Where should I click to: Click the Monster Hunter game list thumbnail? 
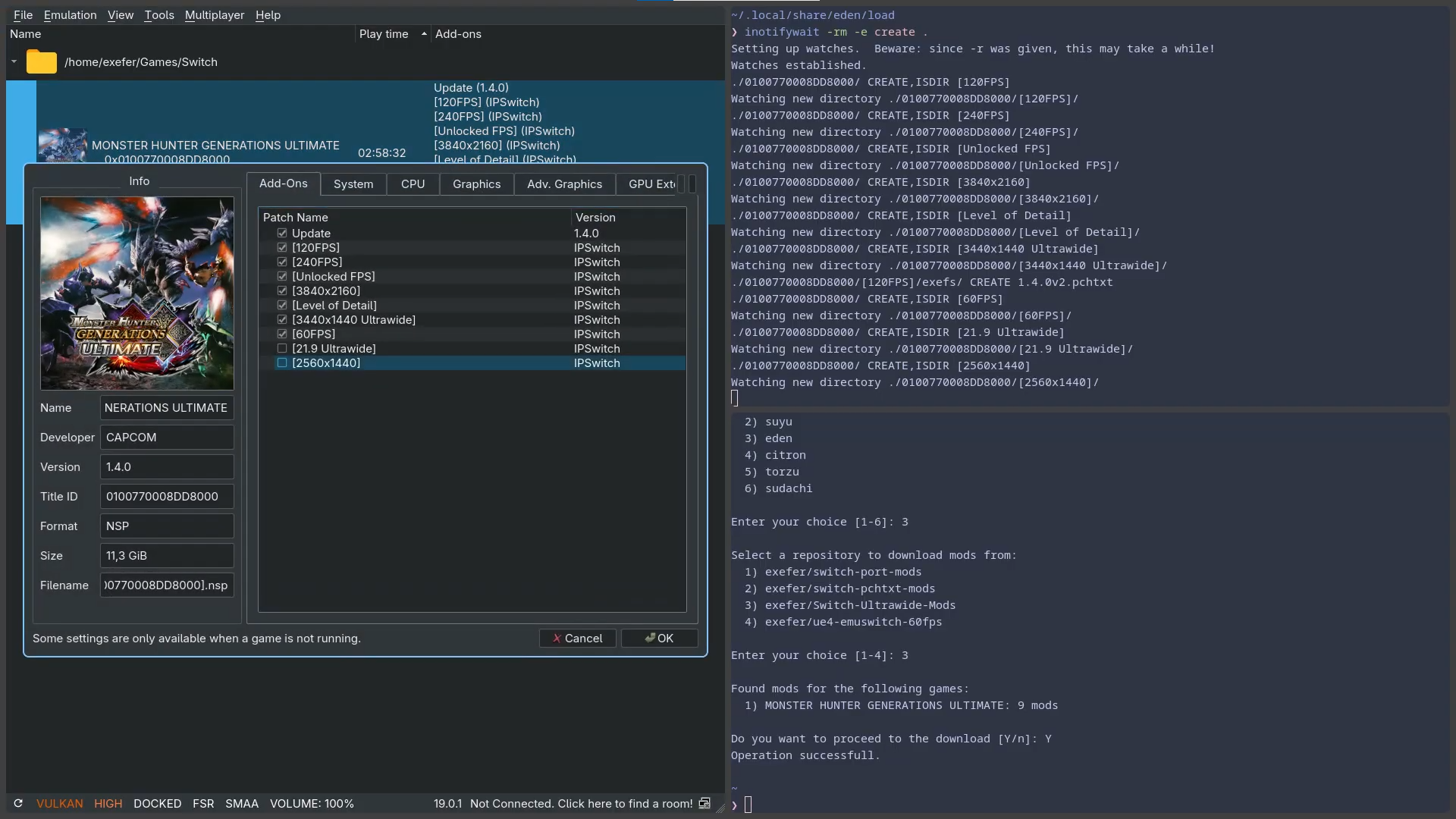click(x=62, y=146)
